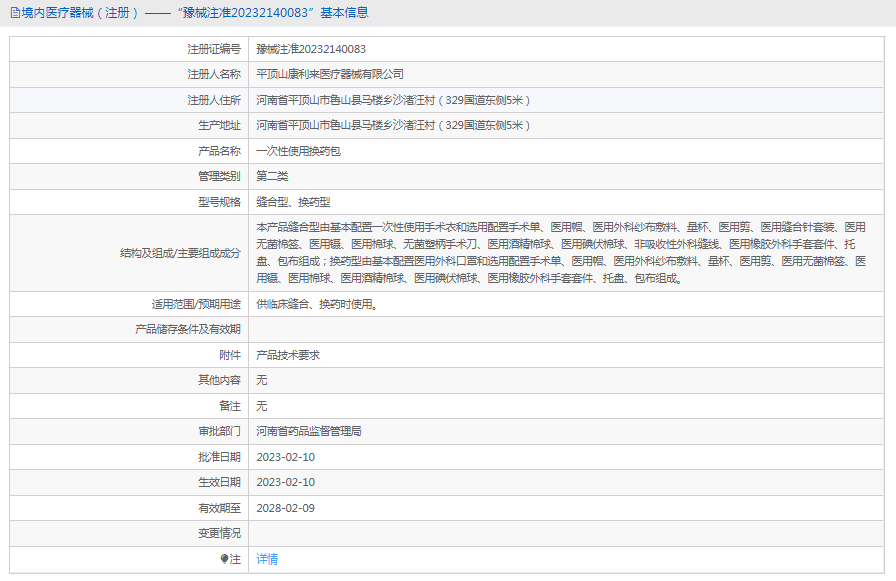Select registration number 豫械注准20232140083 in the table
This screenshot has width=896, height=581.
[311, 49]
